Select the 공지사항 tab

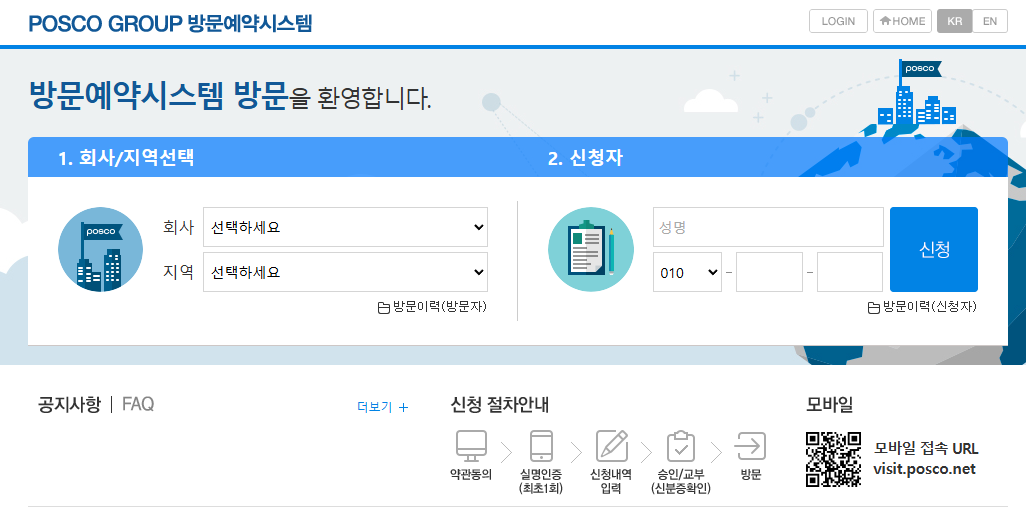(69, 404)
